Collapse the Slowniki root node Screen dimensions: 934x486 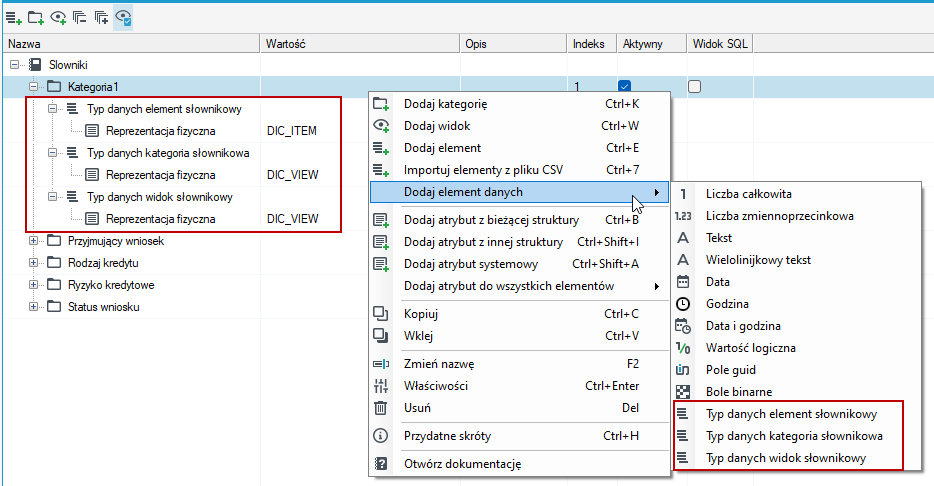tap(14, 64)
